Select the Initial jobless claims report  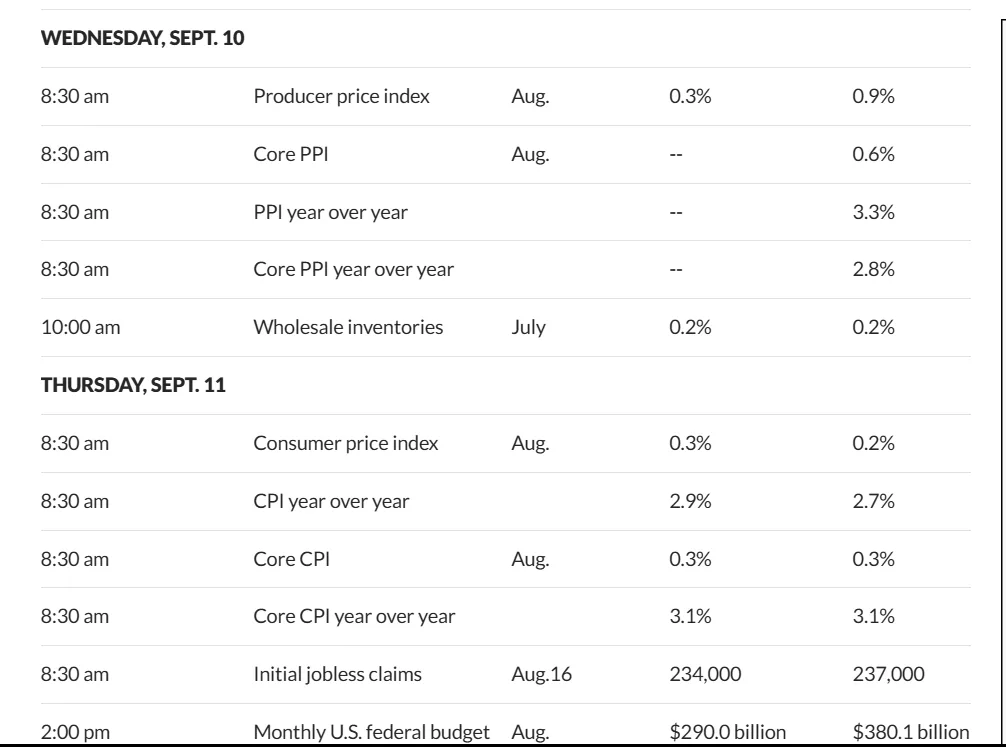pyautogui.click(x=337, y=674)
